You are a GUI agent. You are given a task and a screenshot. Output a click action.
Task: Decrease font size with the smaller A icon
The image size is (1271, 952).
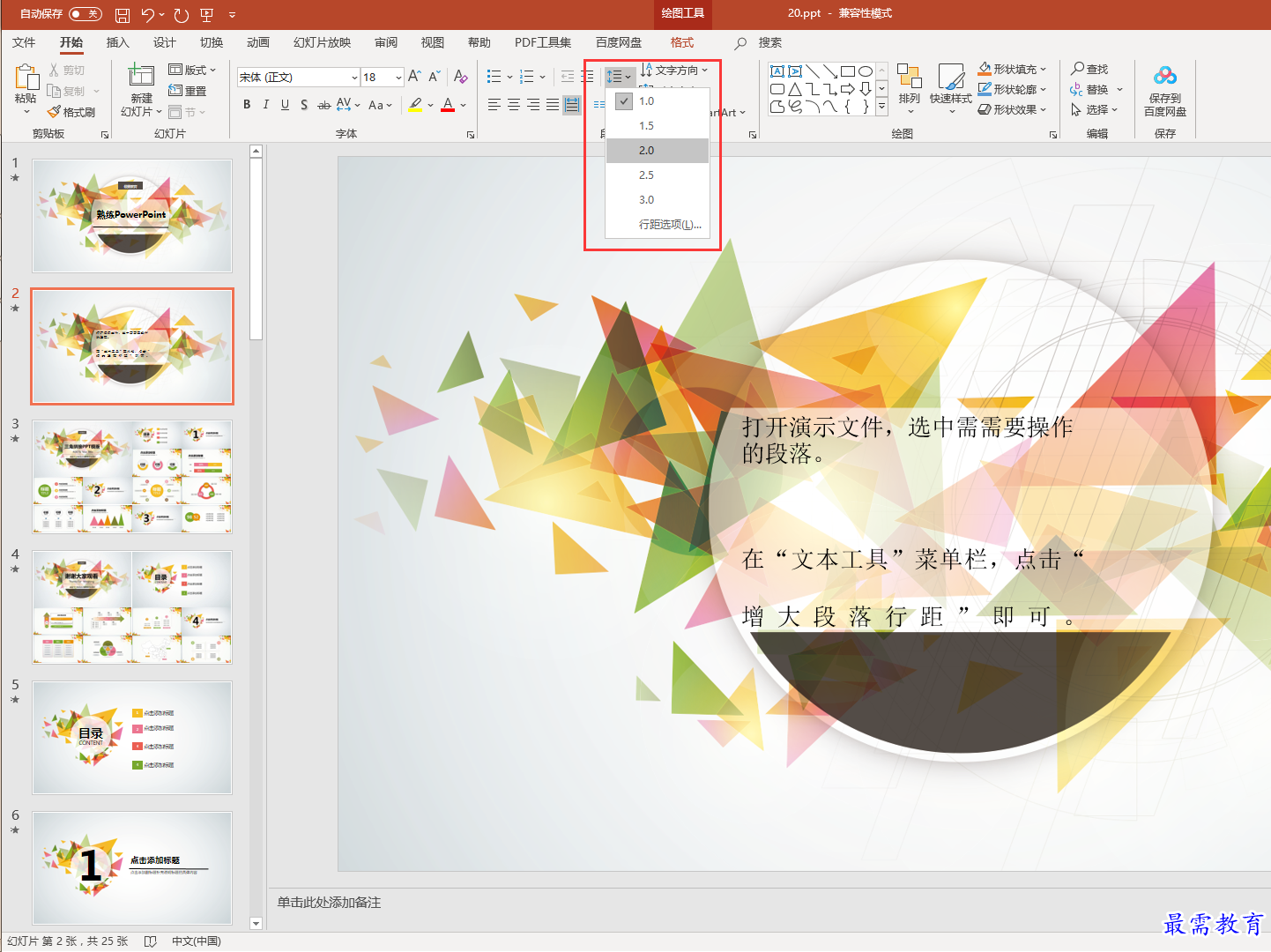click(x=435, y=77)
